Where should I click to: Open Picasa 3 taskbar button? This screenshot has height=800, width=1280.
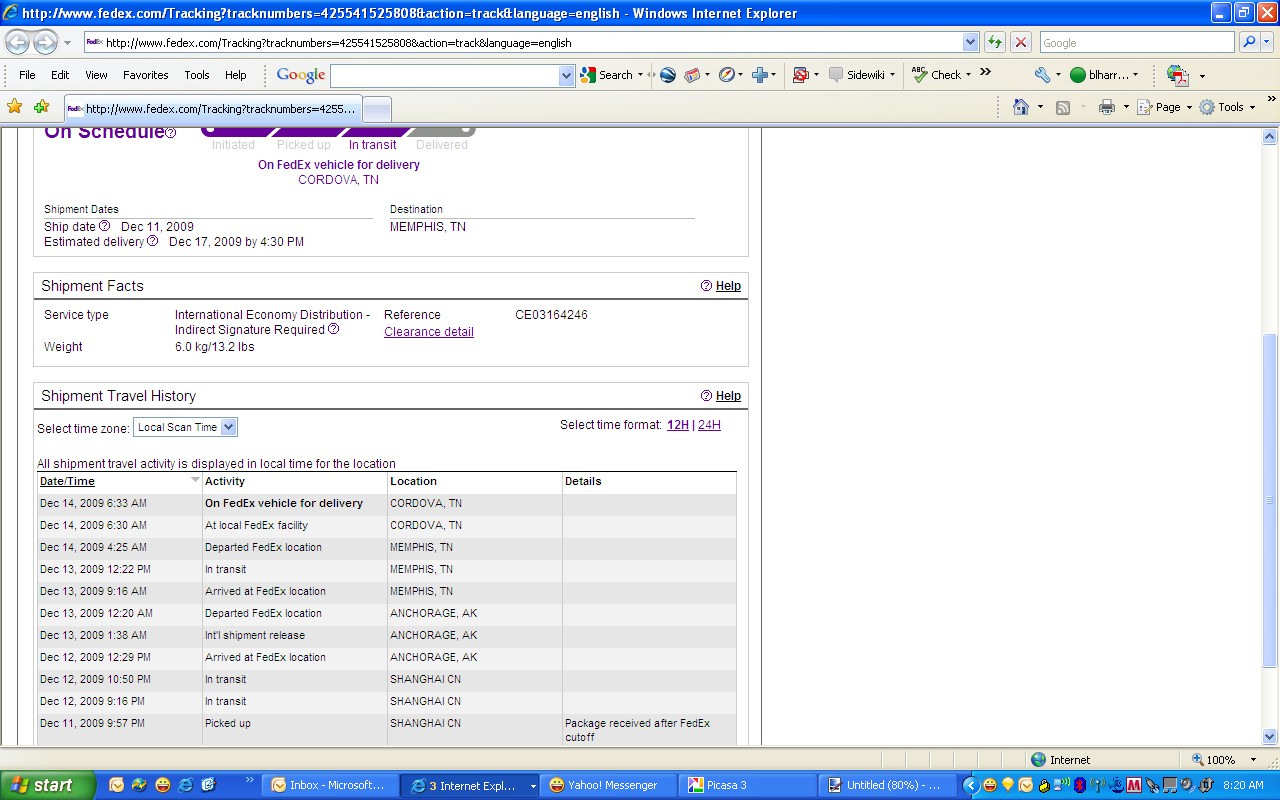pos(746,785)
